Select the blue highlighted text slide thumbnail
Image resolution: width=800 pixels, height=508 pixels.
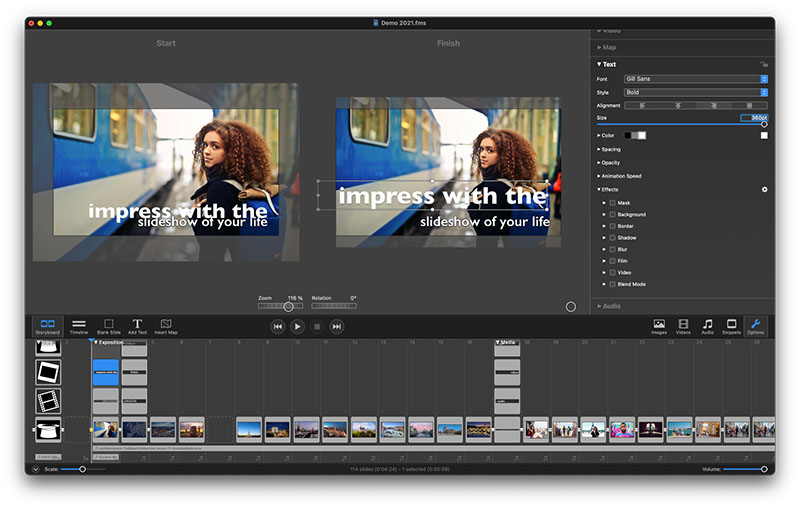(106, 372)
